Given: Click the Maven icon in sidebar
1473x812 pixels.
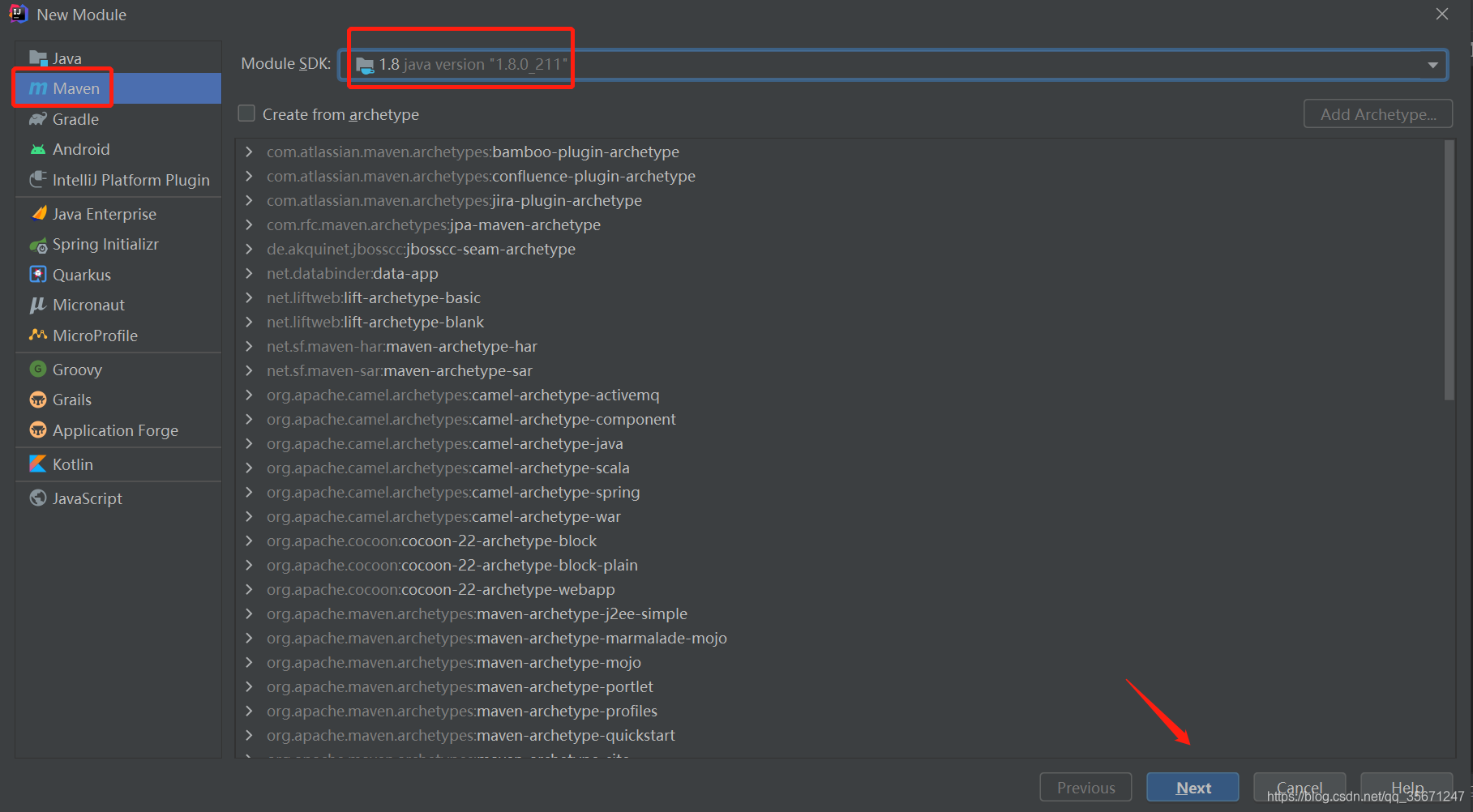Looking at the screenshot, I should pyautogui.click(x=38, y=88).
